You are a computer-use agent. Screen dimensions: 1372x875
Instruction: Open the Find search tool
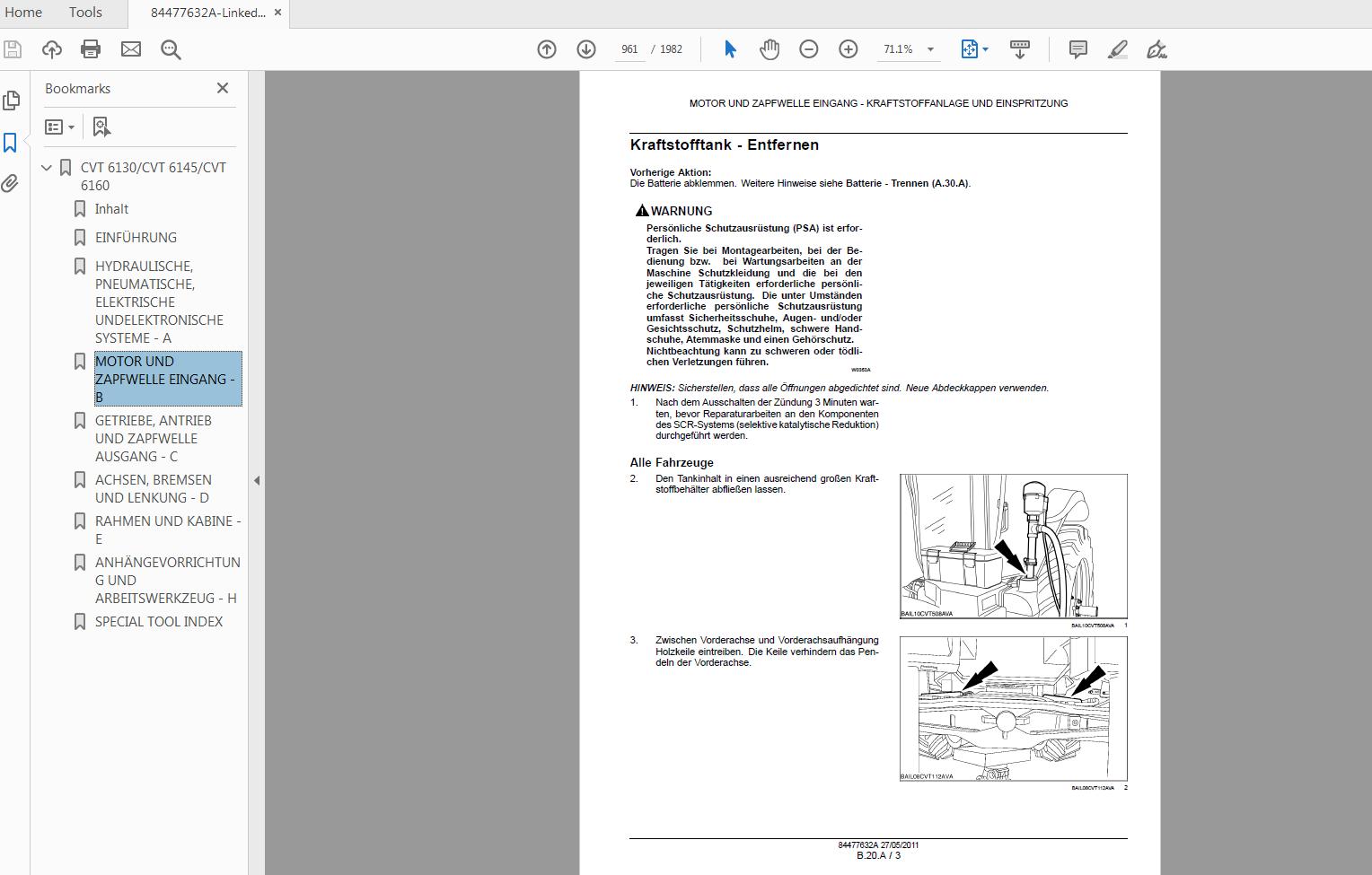171,49
